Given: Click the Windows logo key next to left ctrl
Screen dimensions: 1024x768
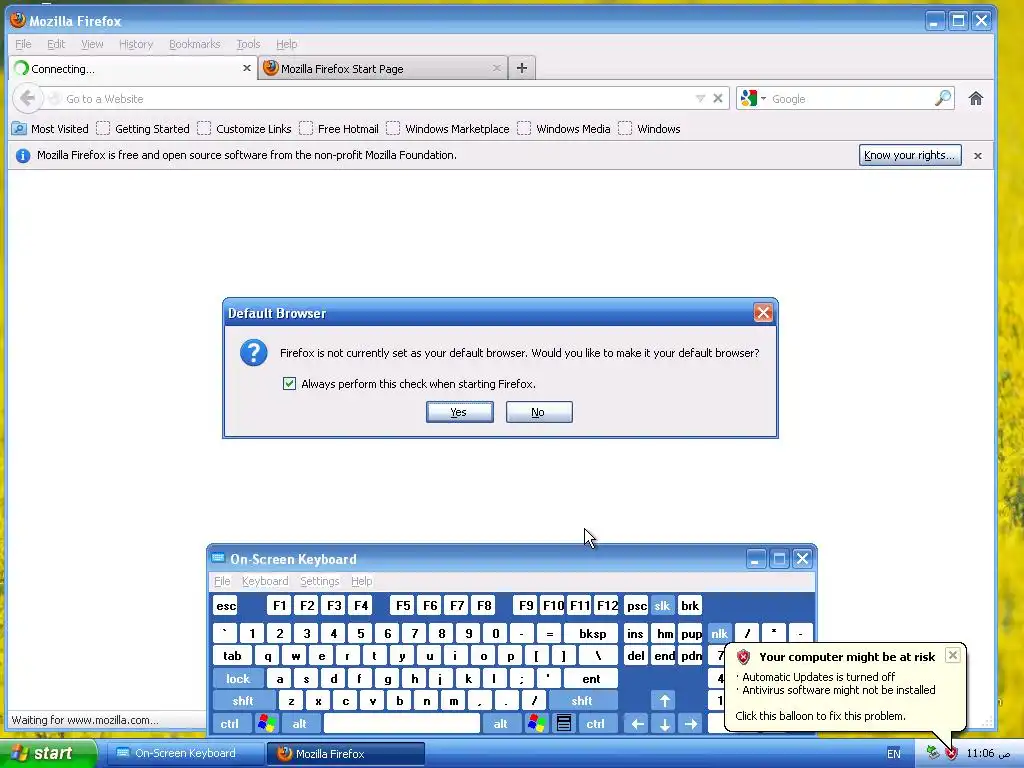Looking at the screenshot, I should click(x=266, y=724).
